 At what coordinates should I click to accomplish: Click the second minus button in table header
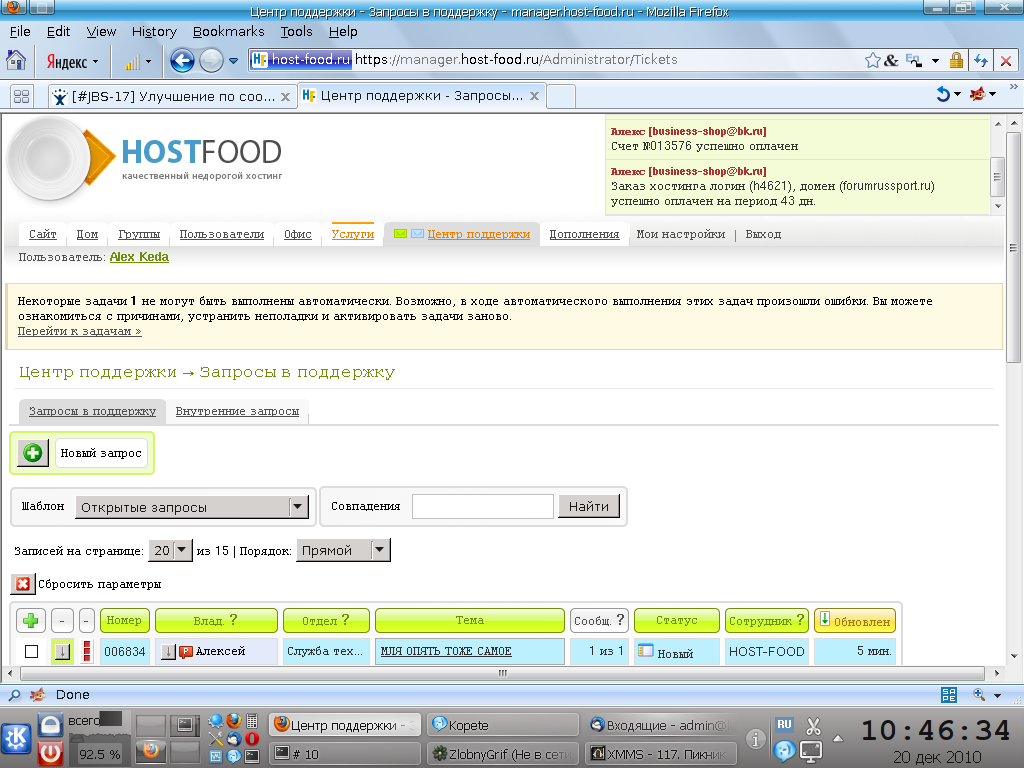click(86, 620)
